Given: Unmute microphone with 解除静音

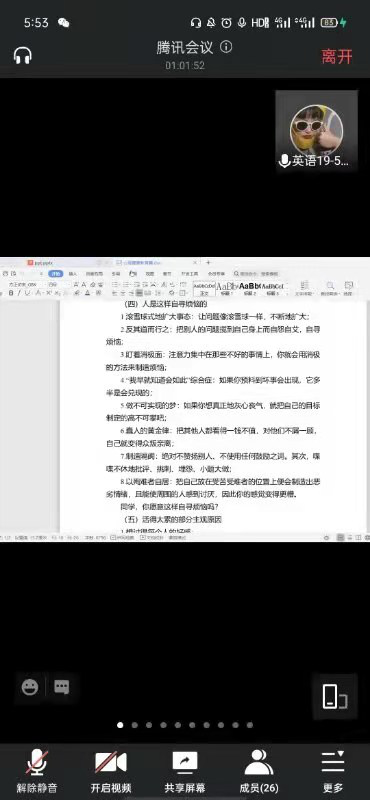Looking at the screenshot, I should coord(37,771).
